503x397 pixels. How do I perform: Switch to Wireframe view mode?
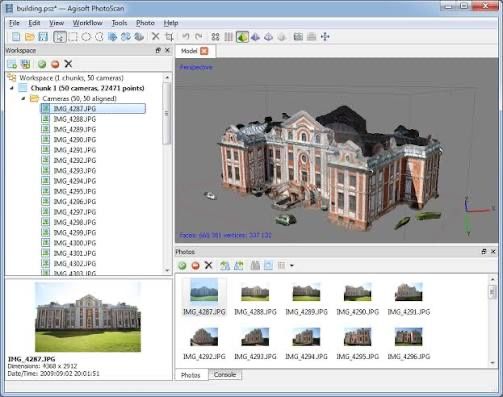coord(268,37)
